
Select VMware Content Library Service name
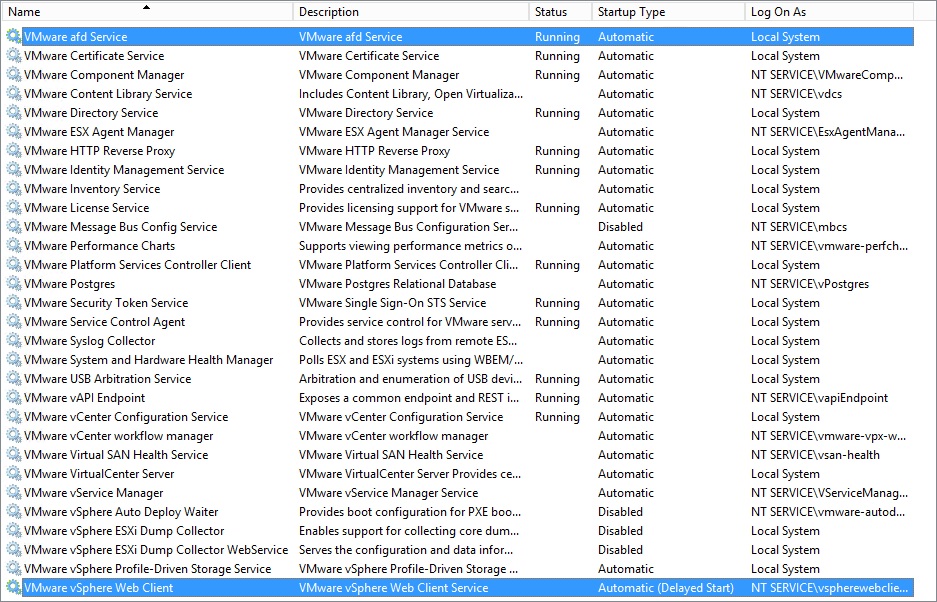[108, 94]
